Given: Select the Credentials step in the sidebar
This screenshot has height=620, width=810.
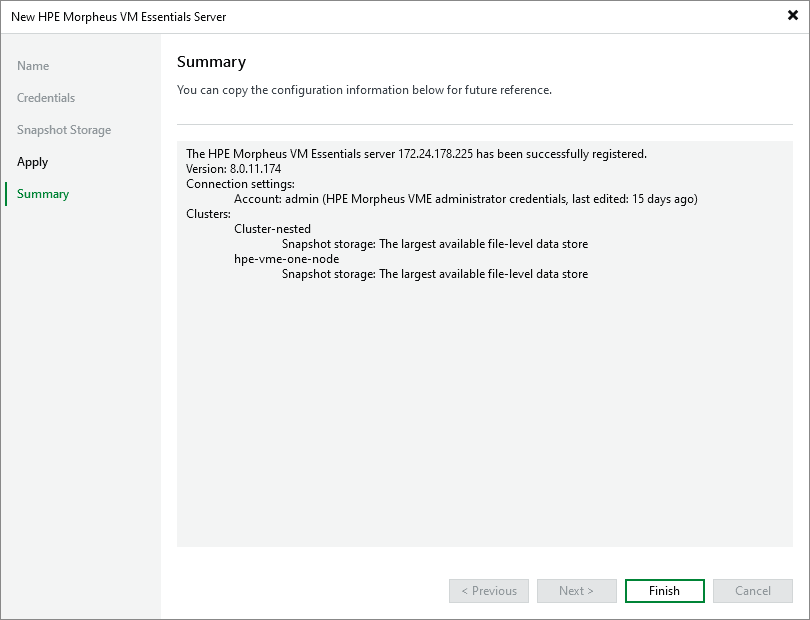Looking at the screenshot, I should click(46, 98).
